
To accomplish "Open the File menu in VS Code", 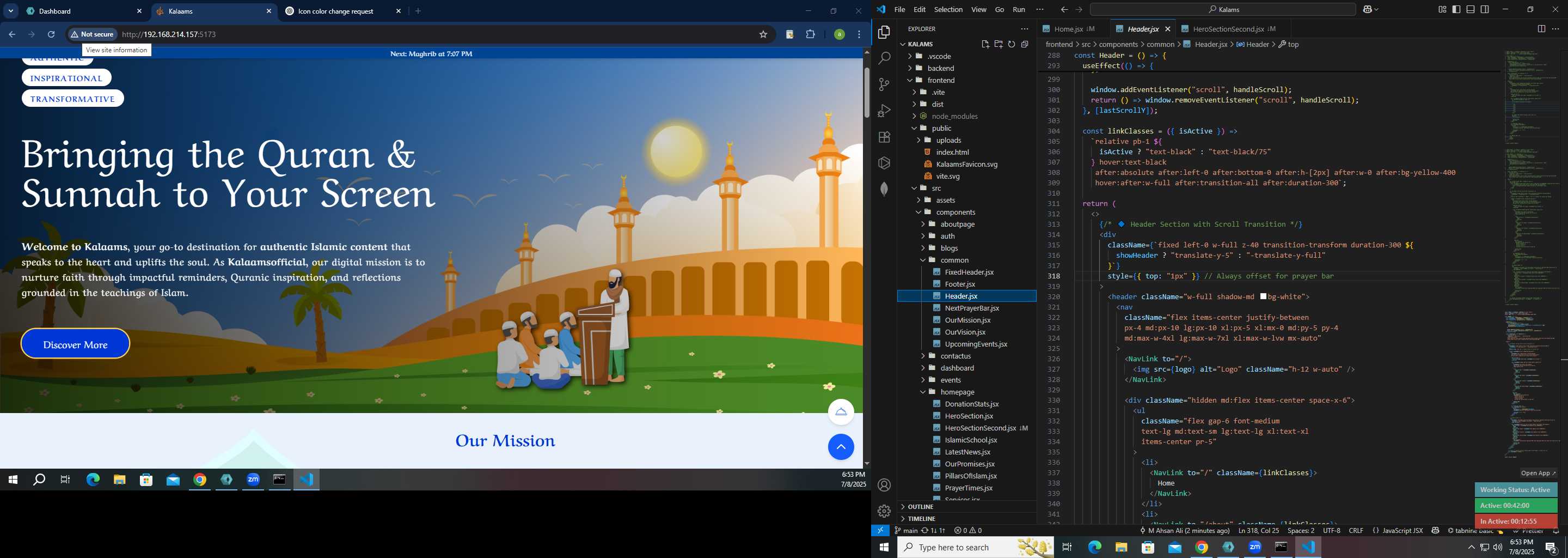I will (899, 10).
